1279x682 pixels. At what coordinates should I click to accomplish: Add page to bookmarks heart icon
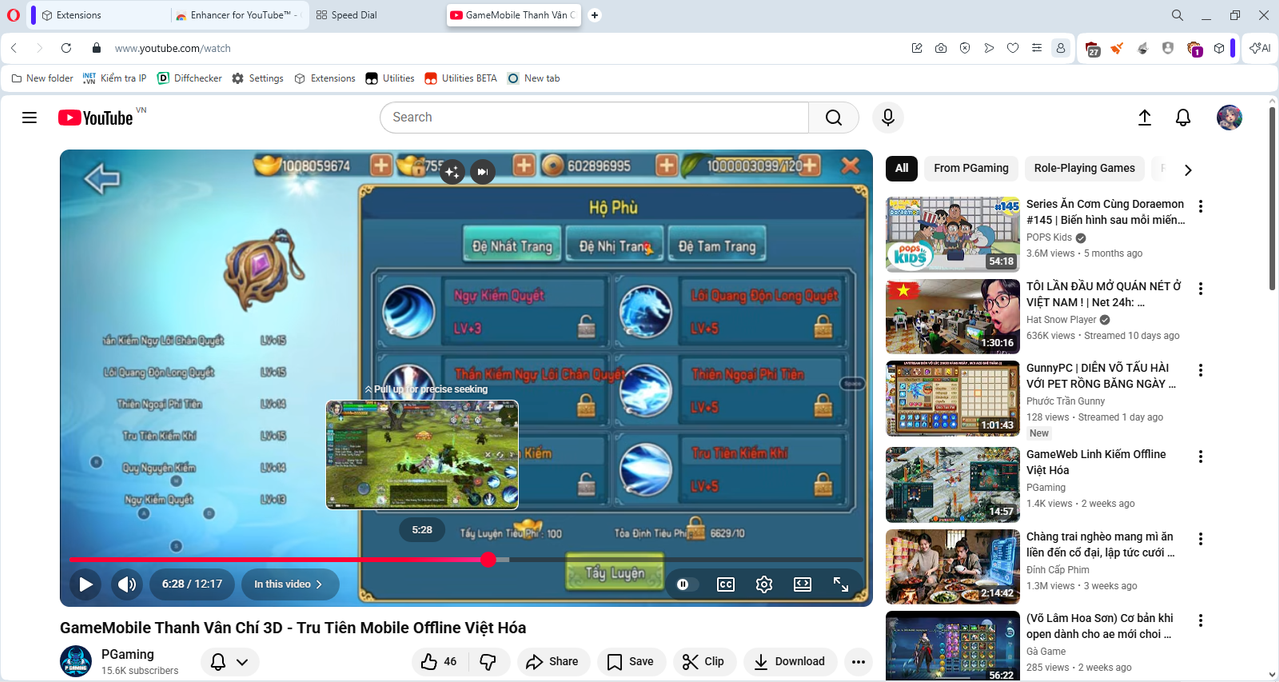pos(1013,48)
